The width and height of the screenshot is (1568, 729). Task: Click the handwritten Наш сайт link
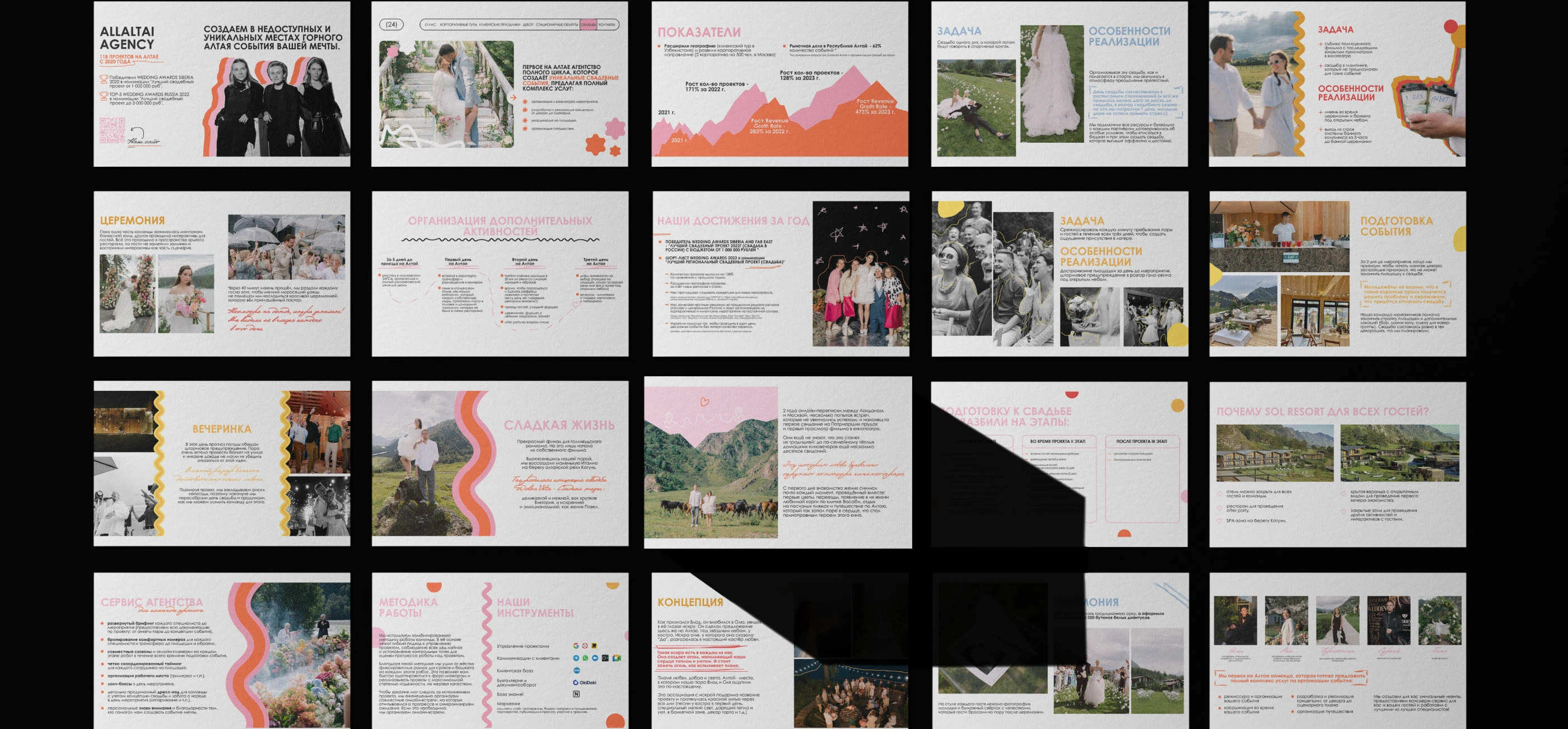(144, 141)
